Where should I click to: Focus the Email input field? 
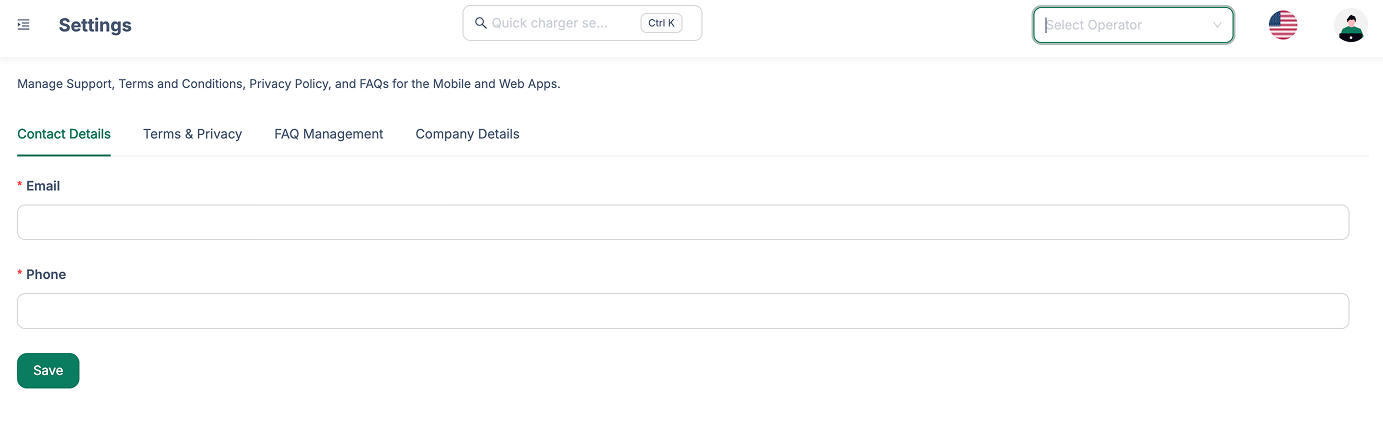[x=682, y=222]
